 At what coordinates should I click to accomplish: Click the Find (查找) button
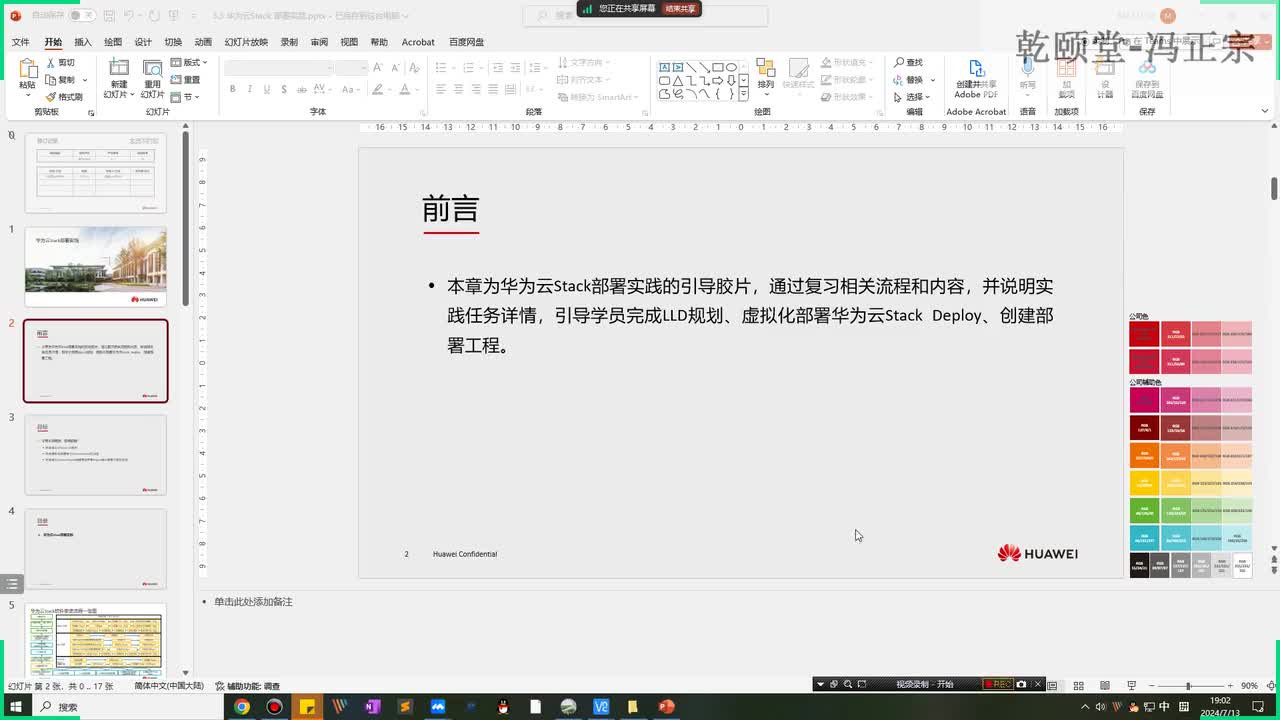(909, 62)
